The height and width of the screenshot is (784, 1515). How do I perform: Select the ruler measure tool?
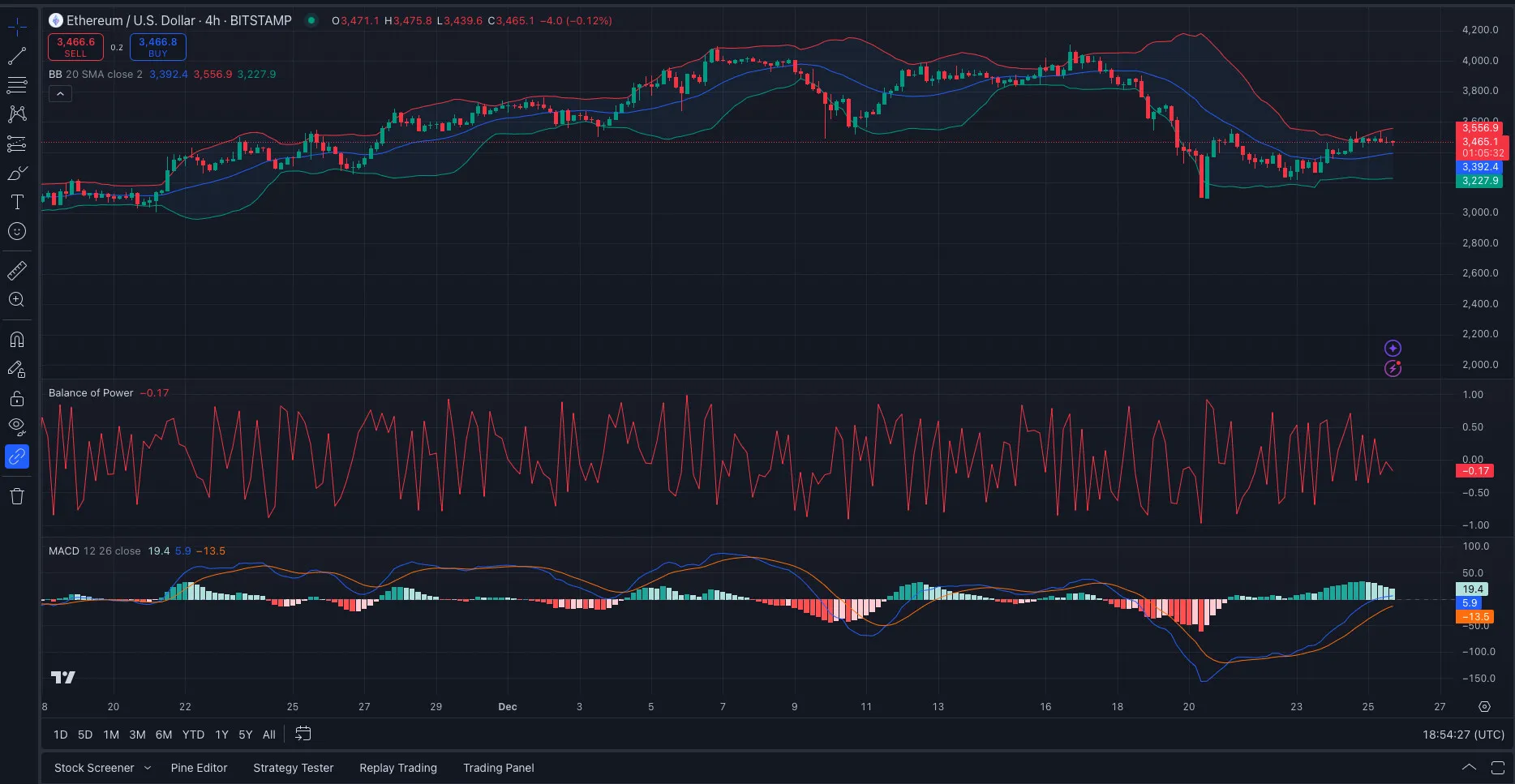point(17,271)
